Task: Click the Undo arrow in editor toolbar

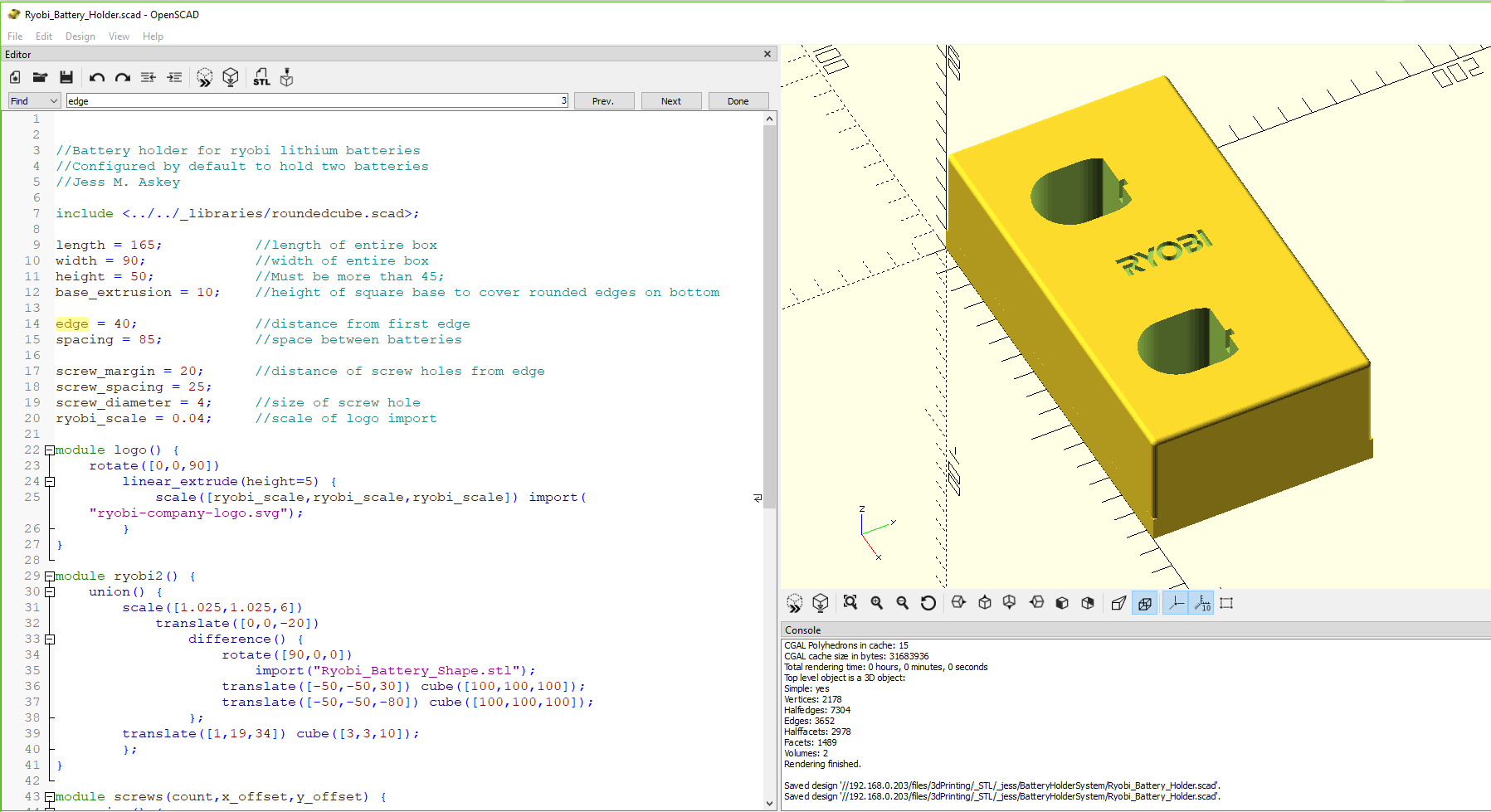Action: coord(96,78)
